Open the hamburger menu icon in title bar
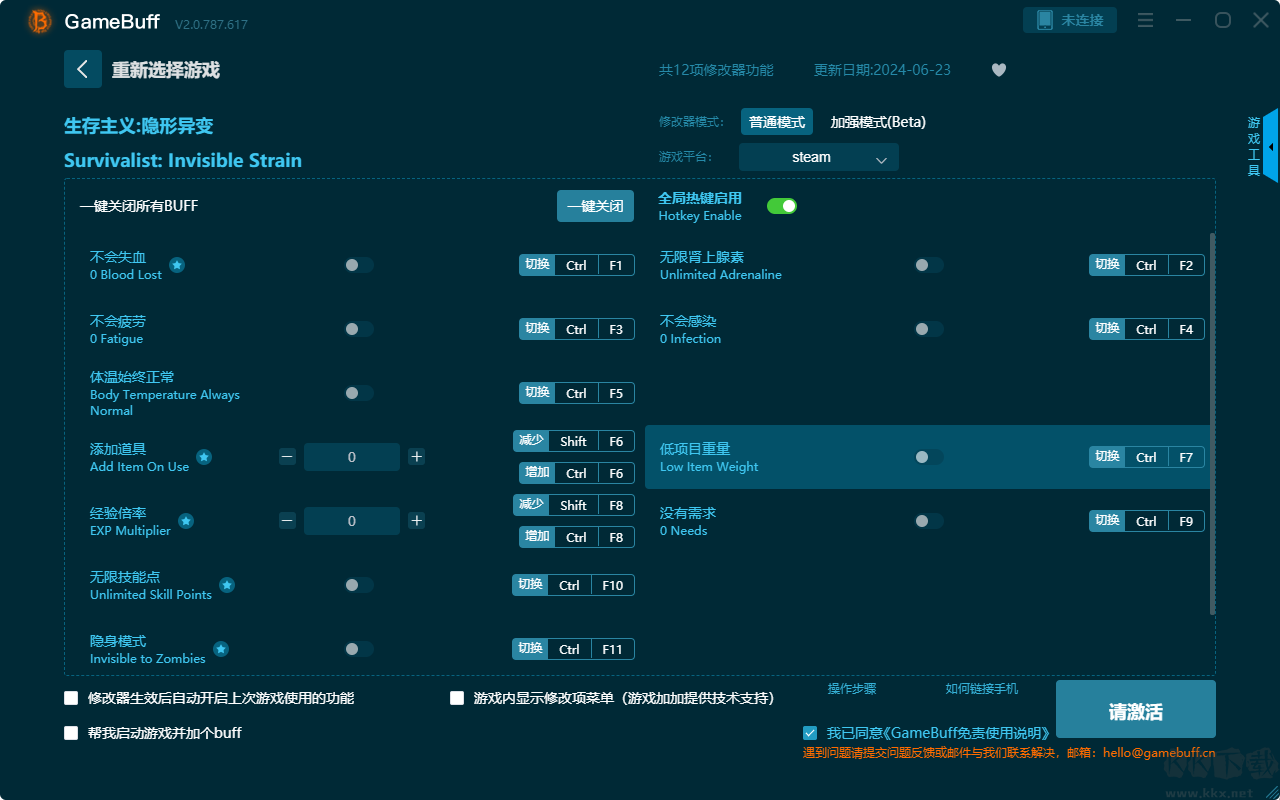Image resolution: width=1280 pixels, height=800 pixels. (1146, 20)
